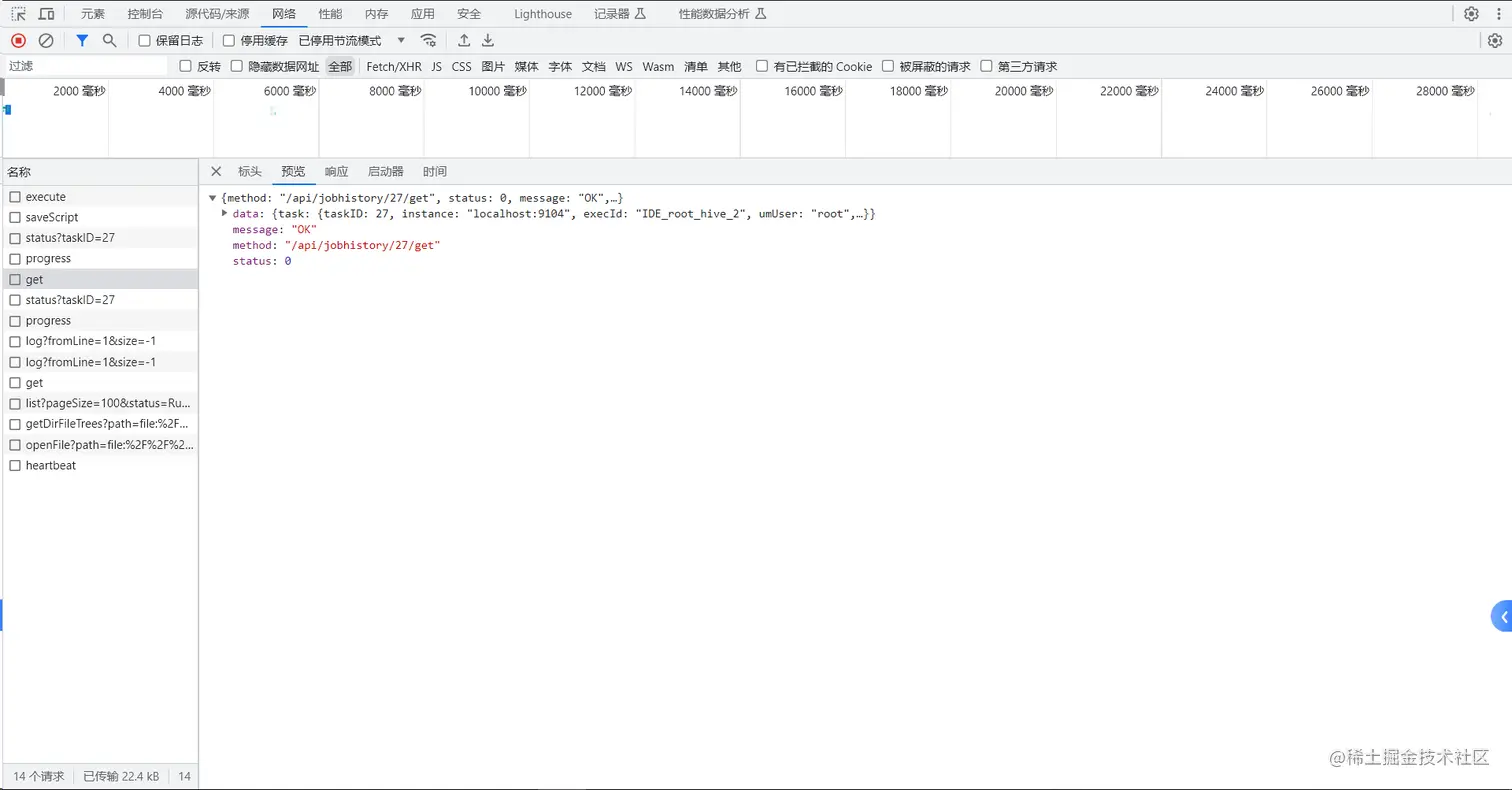Enable blocked requests checkbox
This screenshot has width=1512, height=790.
pos(888,66)
